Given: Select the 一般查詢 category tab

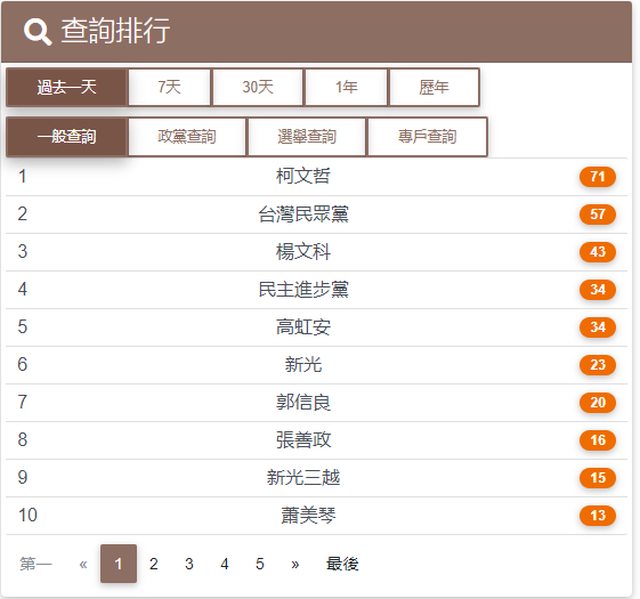Looking at the screenshot, I should tap(66, 136).
